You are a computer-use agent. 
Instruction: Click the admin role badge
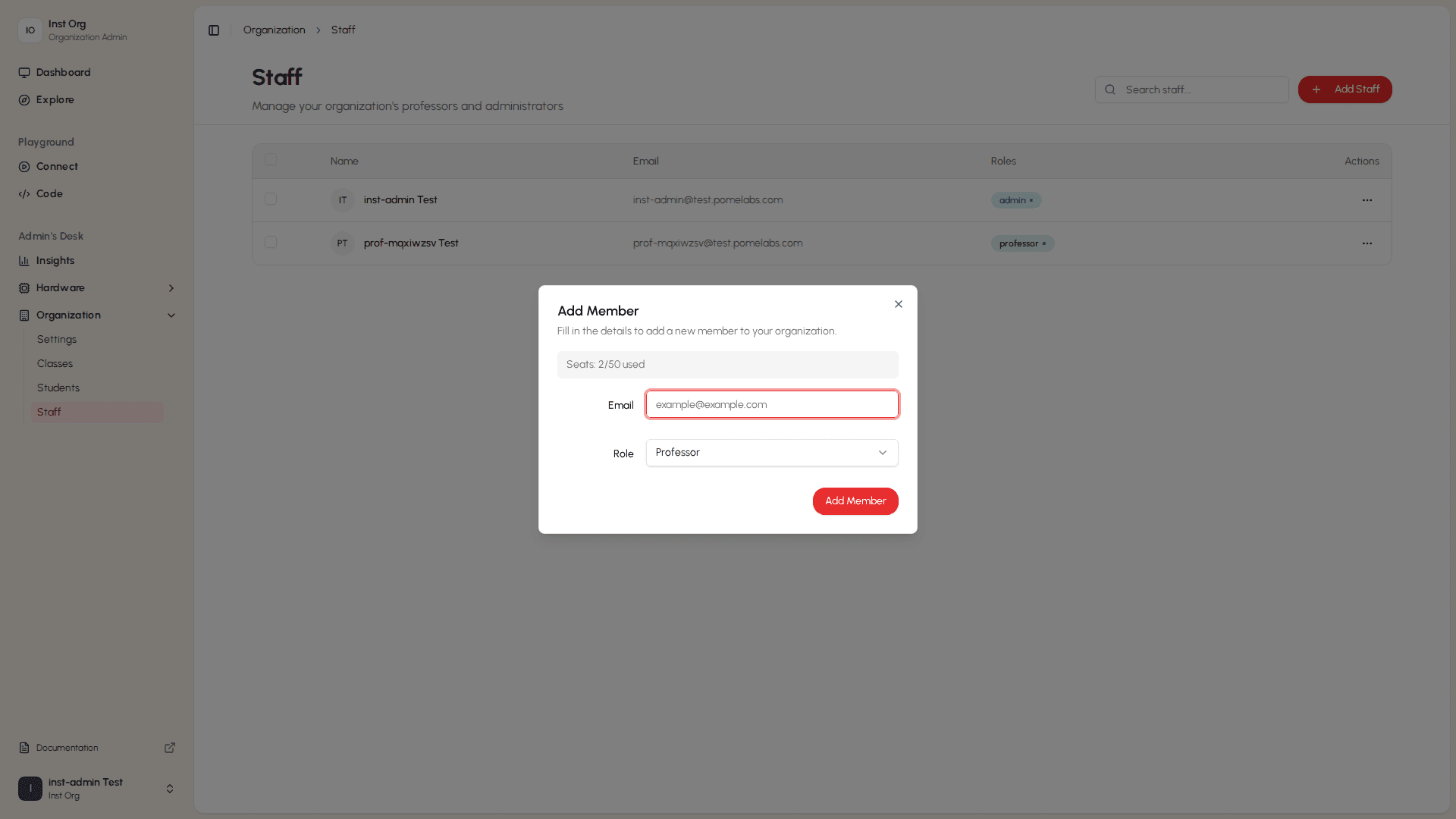(1016, 200)
